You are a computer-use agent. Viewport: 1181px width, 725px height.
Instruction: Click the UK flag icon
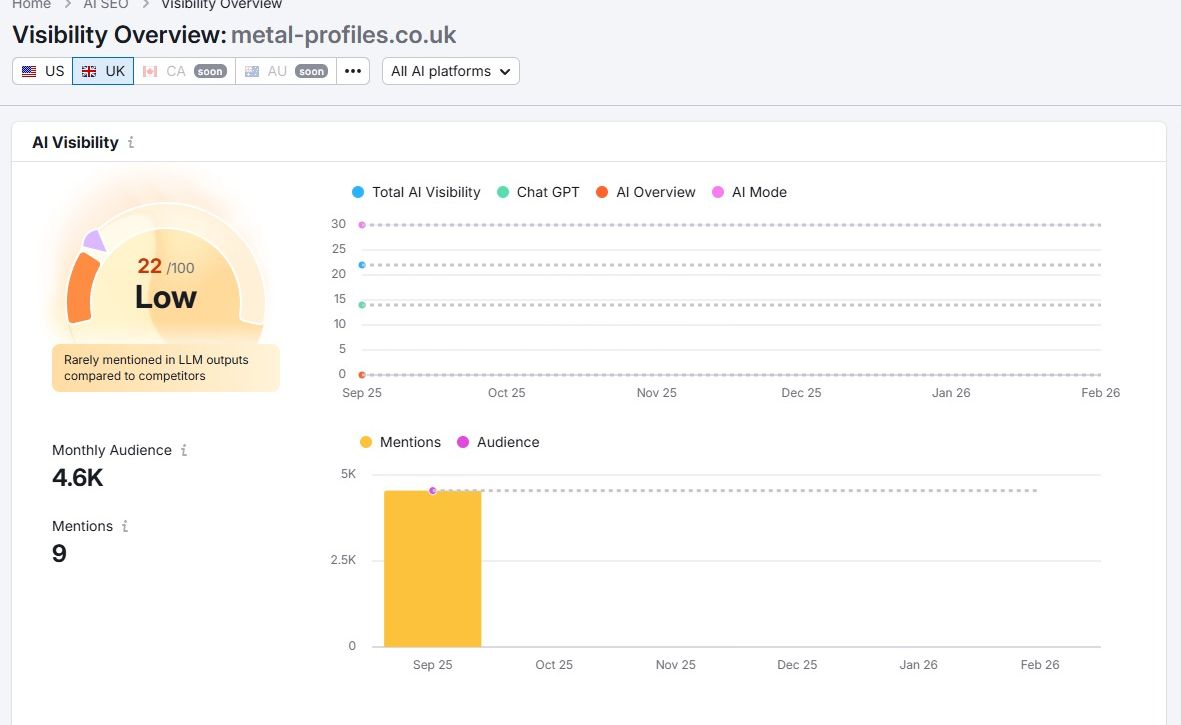(x=89, y=71)
